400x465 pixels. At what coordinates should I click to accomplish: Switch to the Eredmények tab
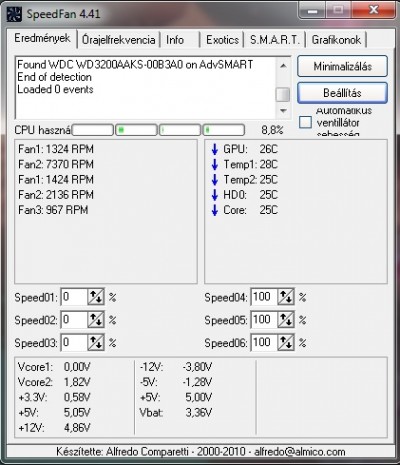point(42,38)
